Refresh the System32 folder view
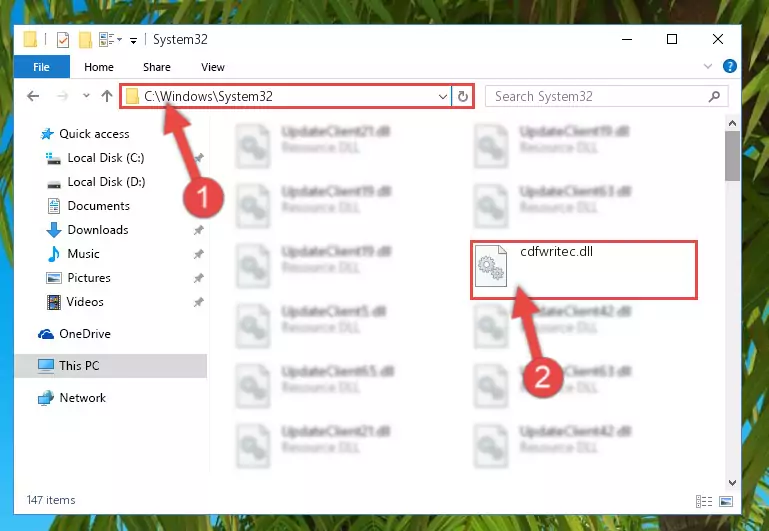 click(x=462, y=97)
